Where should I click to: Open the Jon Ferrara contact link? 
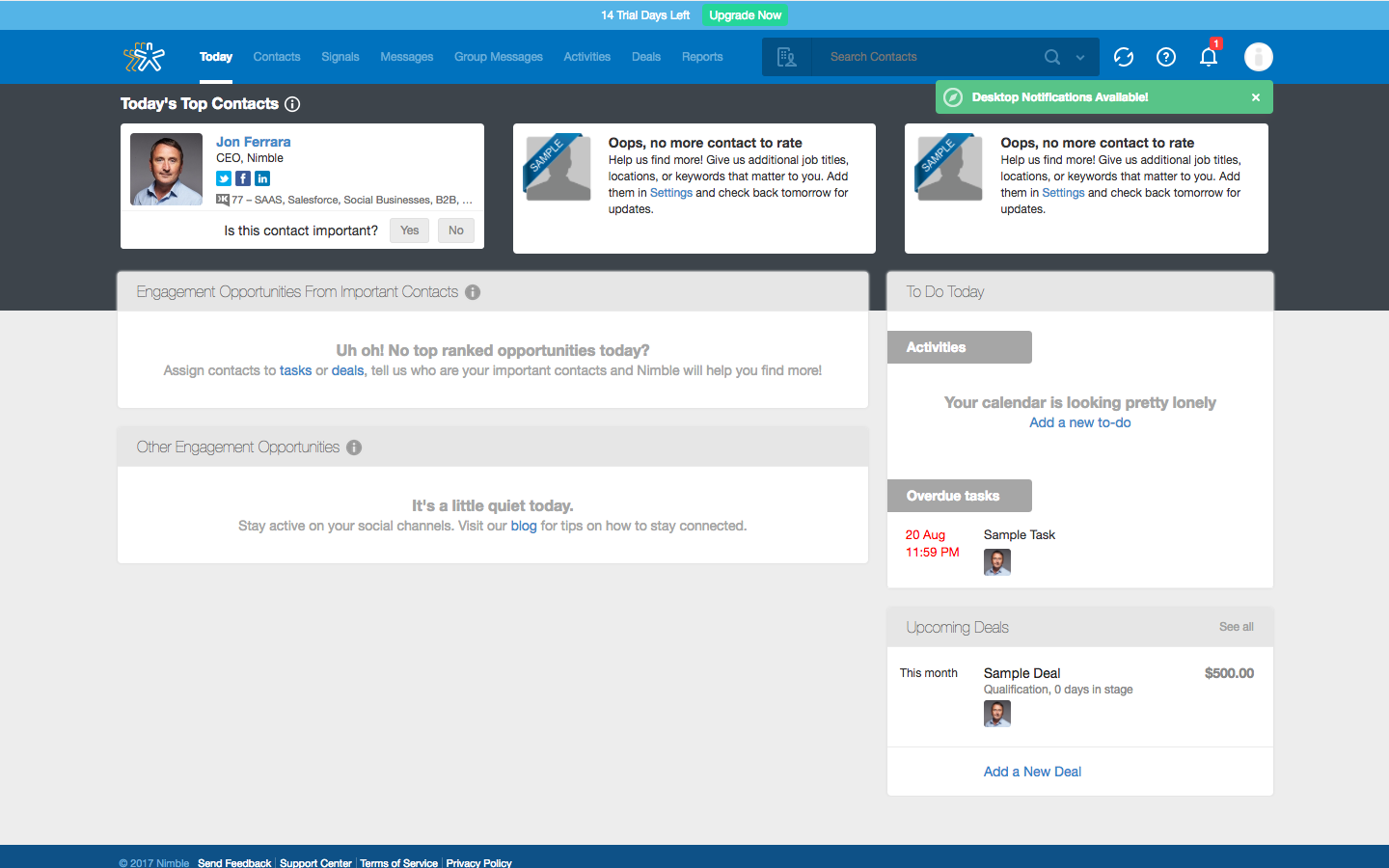pos(254,142)
